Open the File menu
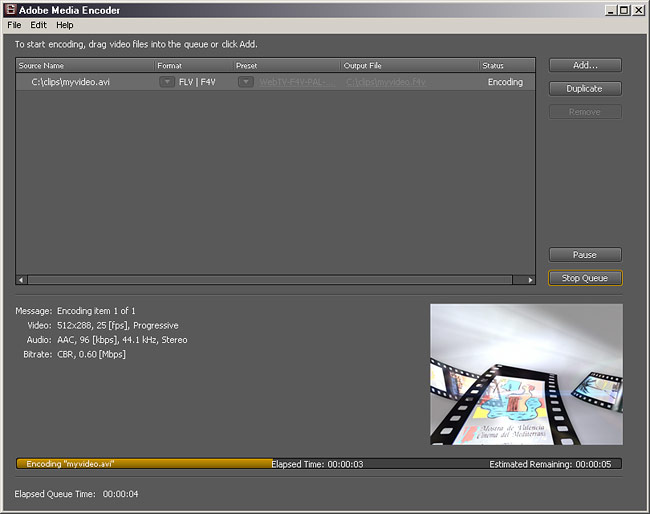Viewport: 650px width, 514px height. point(14,25)
